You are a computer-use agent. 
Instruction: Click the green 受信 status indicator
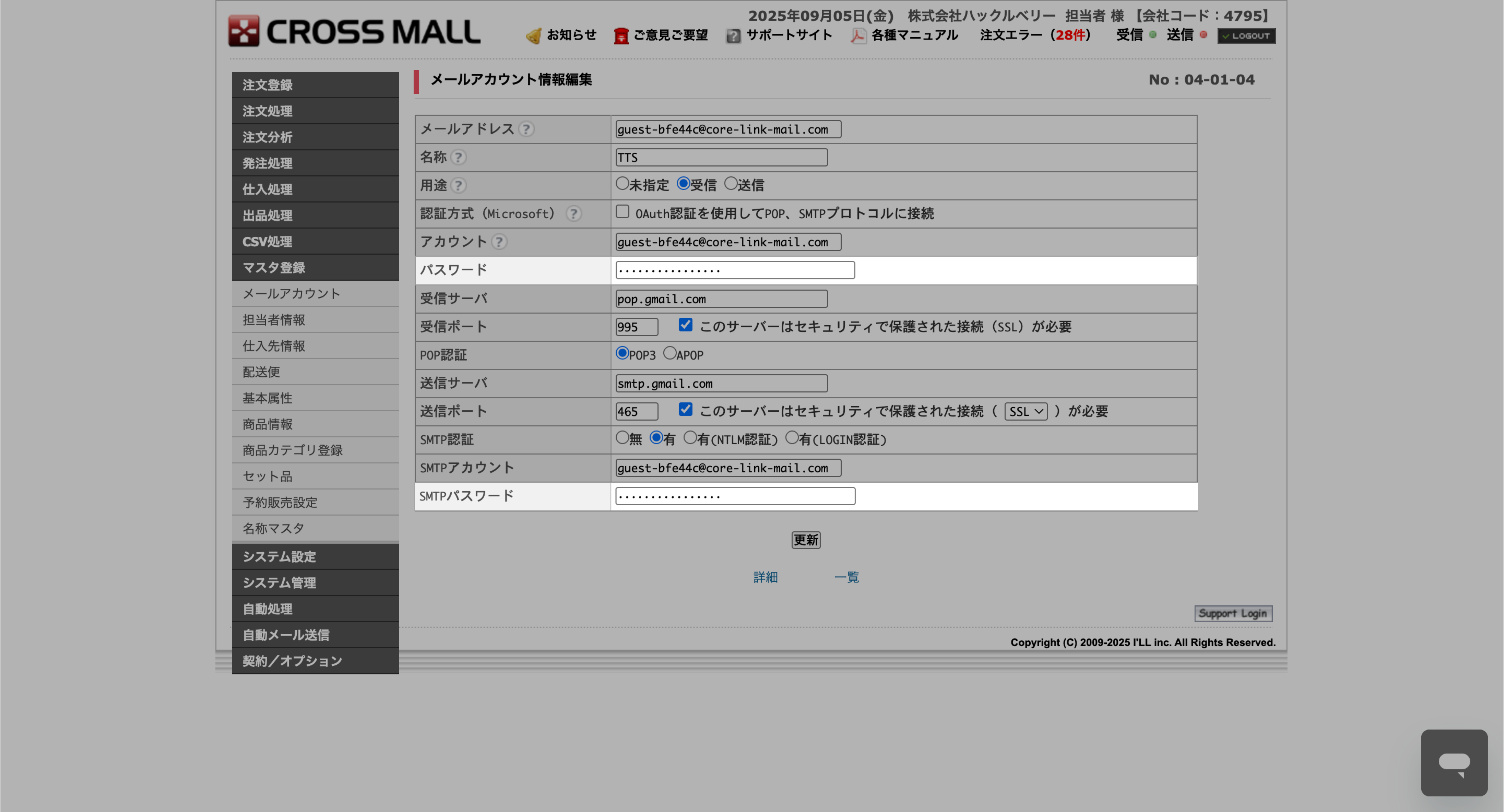click(x=1152, y=35)
